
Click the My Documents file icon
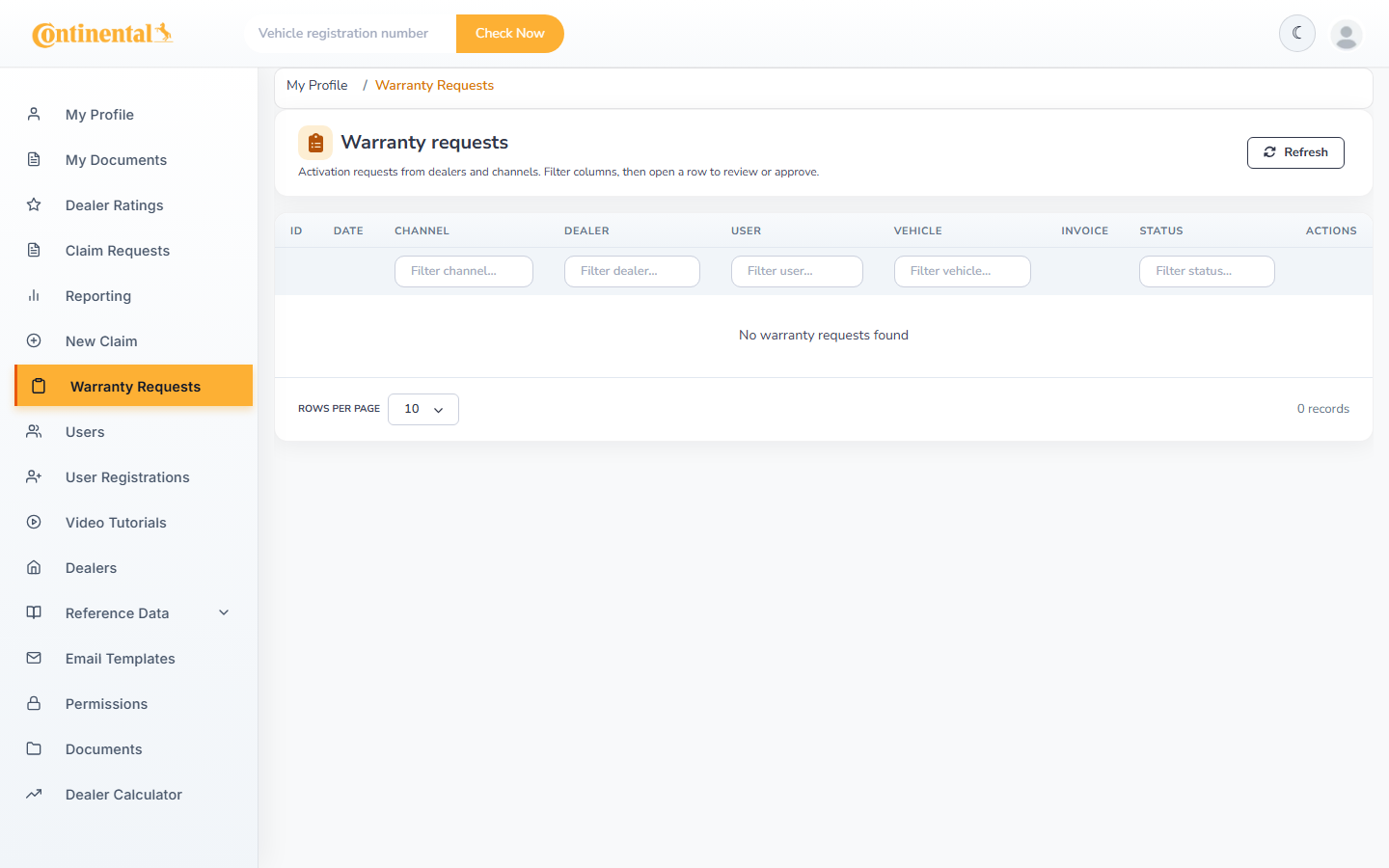click(x=34, y=159)
